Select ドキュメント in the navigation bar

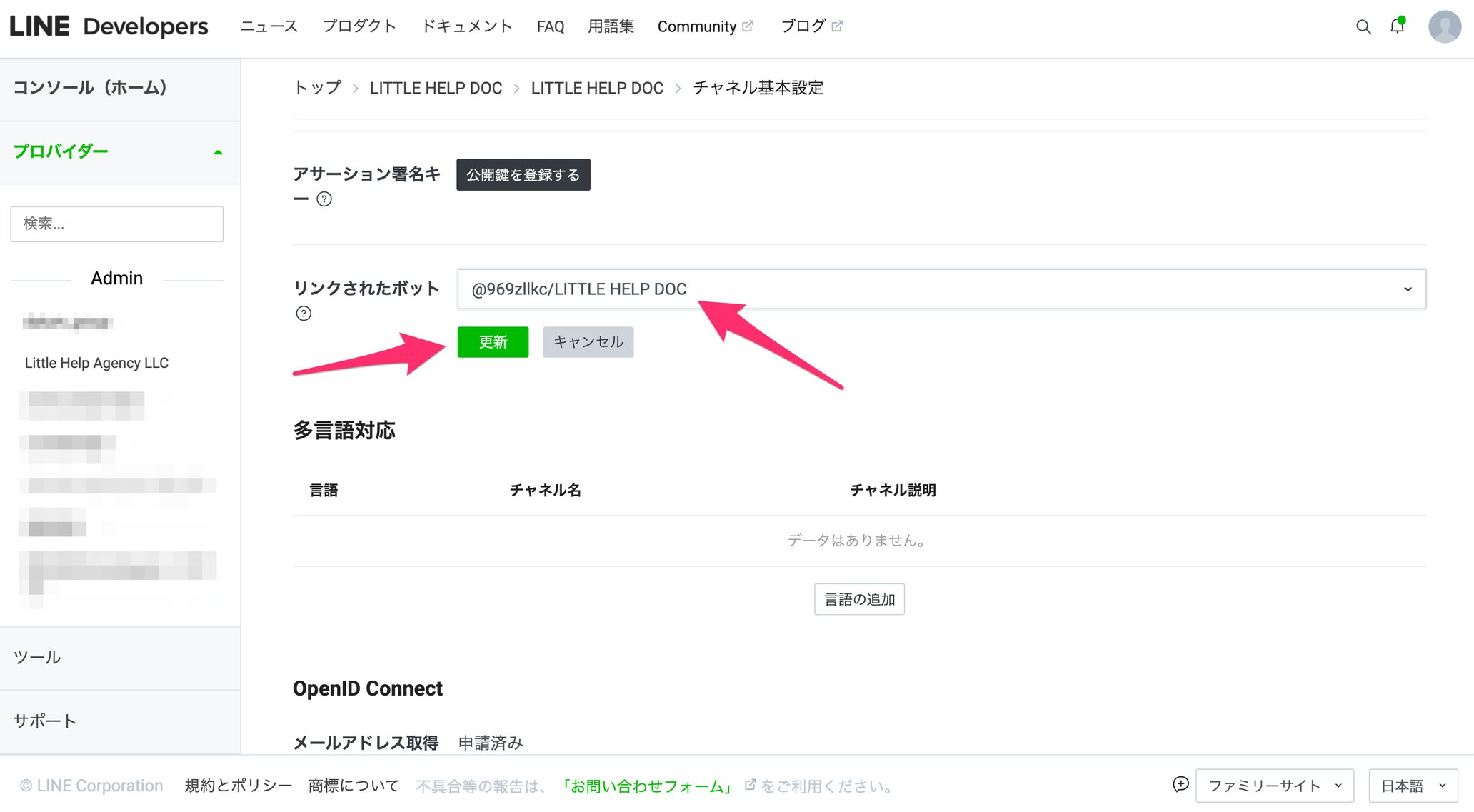tap(466, 26)
